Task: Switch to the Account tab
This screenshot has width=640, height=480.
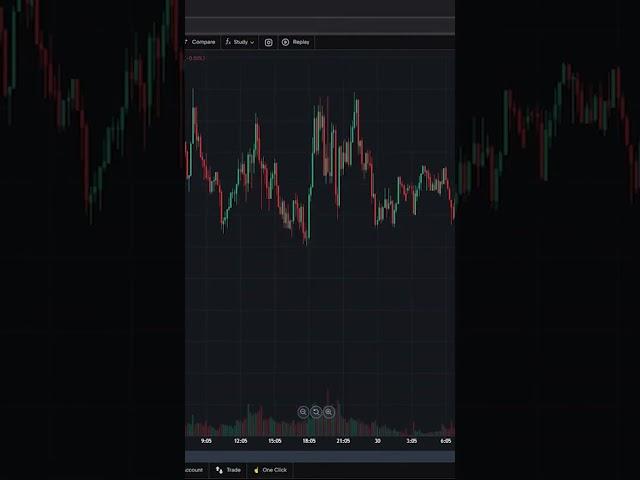Action: (195, 470)
